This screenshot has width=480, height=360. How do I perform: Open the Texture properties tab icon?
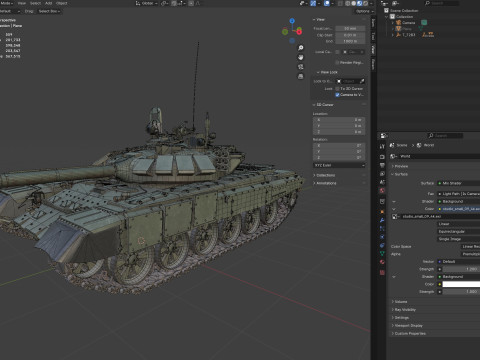[x=382, y=273]
